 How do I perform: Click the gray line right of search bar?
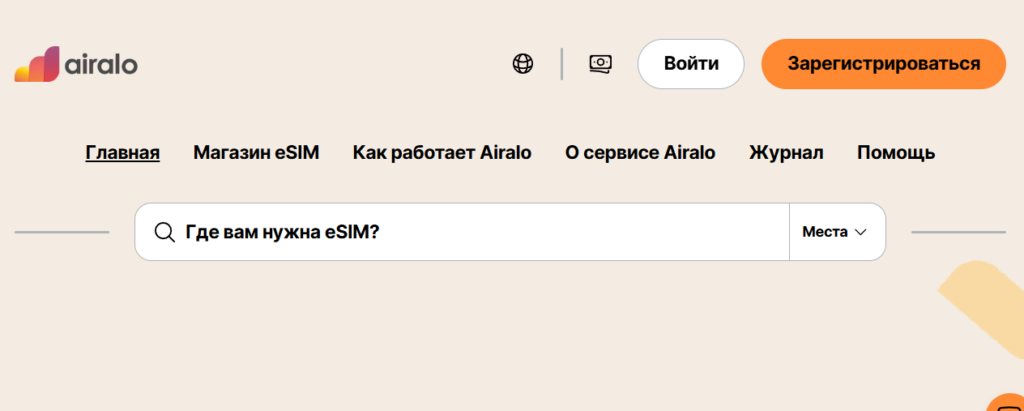click(x=959, y=232)
